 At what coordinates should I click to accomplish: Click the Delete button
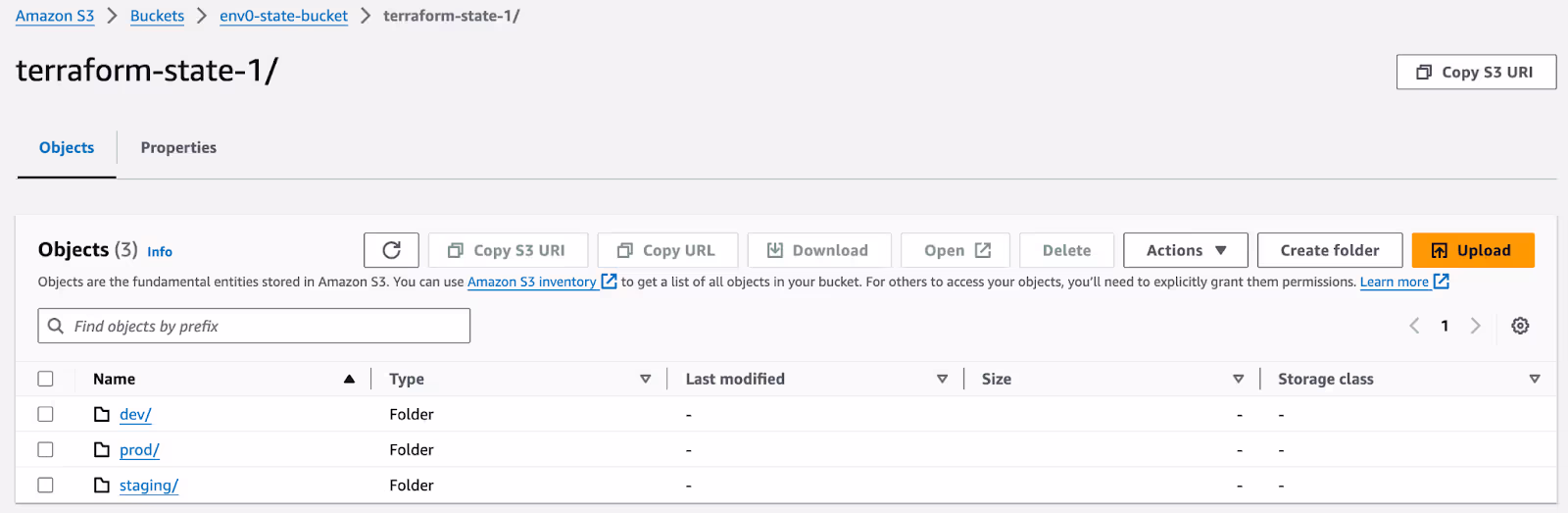coord(1067,250)
